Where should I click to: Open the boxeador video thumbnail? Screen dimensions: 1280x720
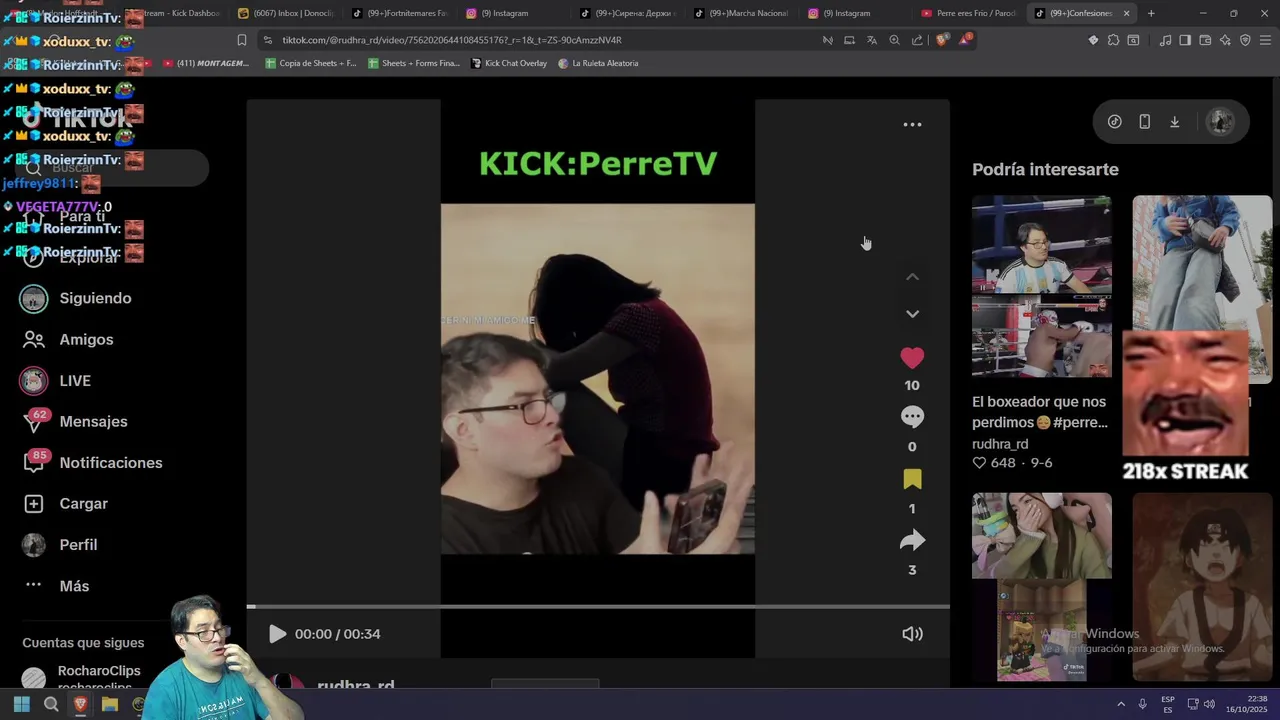1042,287
